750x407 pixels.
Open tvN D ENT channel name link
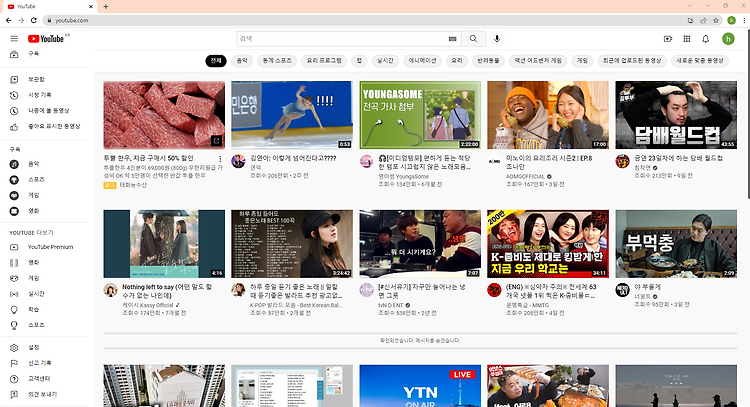click(x=390, y=305)
